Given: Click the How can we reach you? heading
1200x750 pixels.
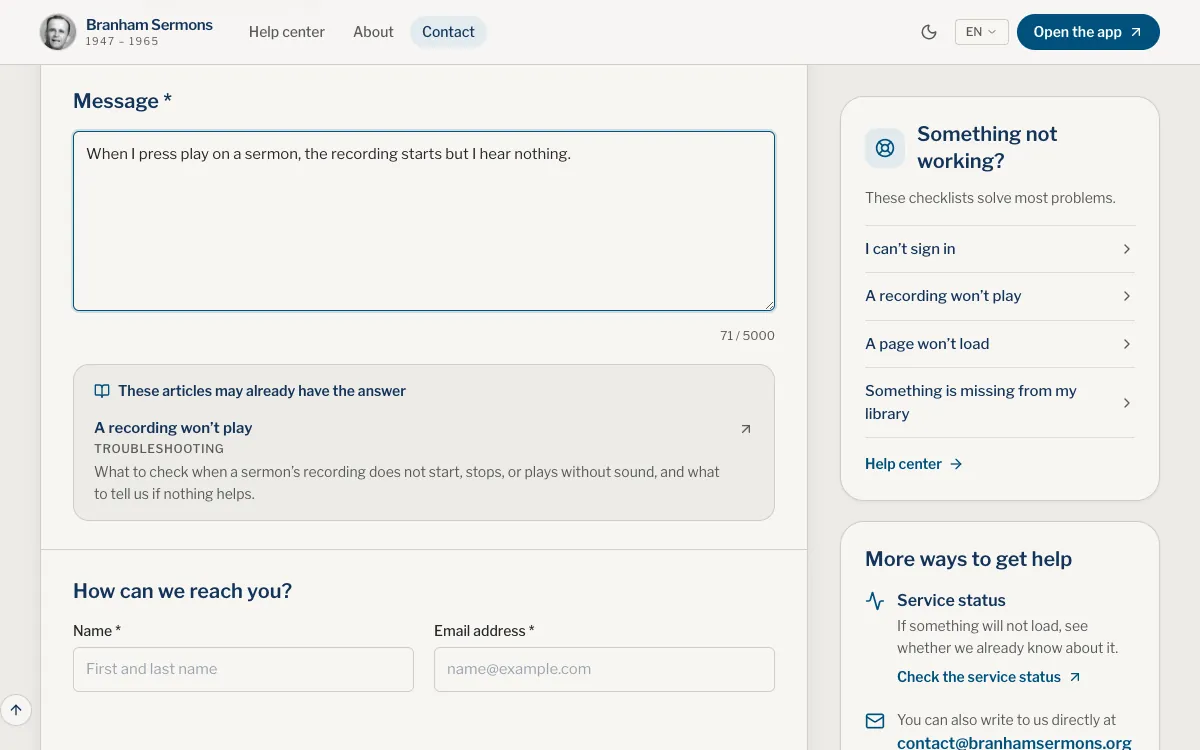Looking at the screenshot, I should (x=182, y=591).
